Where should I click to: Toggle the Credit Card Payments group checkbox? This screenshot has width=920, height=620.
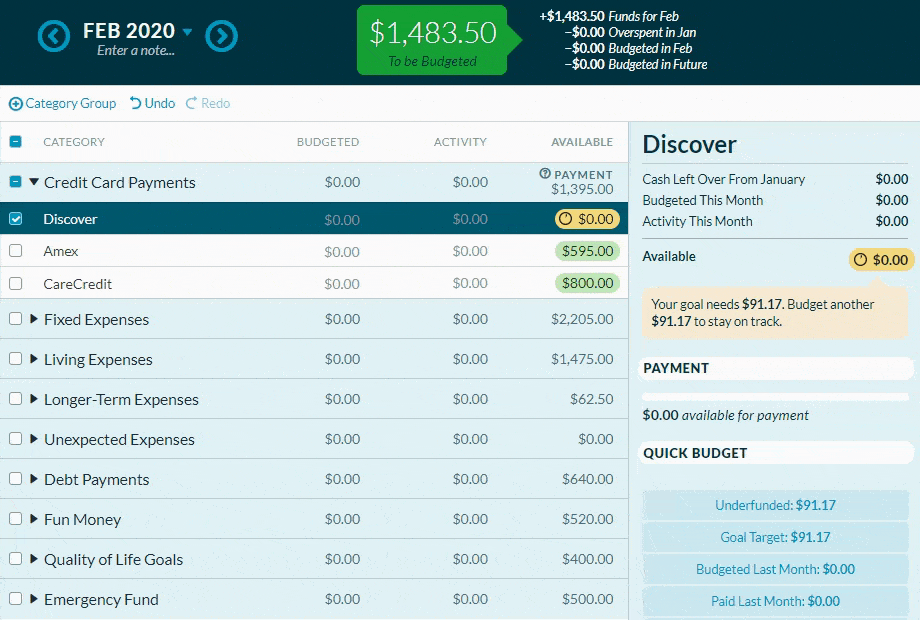(16, 182)
